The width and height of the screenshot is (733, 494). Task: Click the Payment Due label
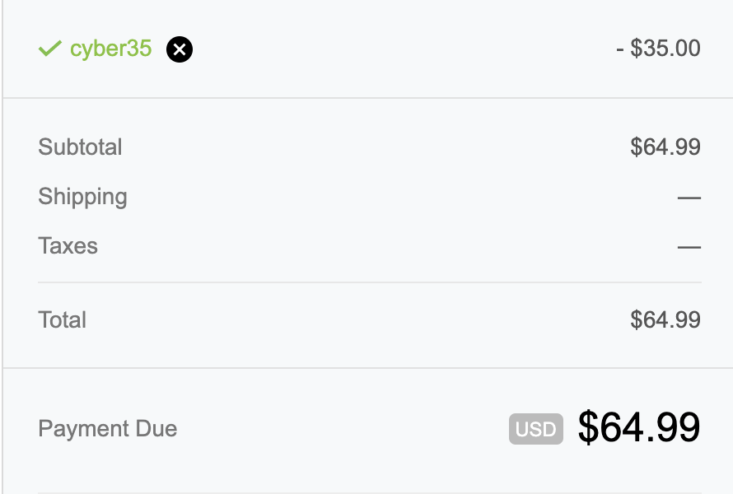(108, 429)
